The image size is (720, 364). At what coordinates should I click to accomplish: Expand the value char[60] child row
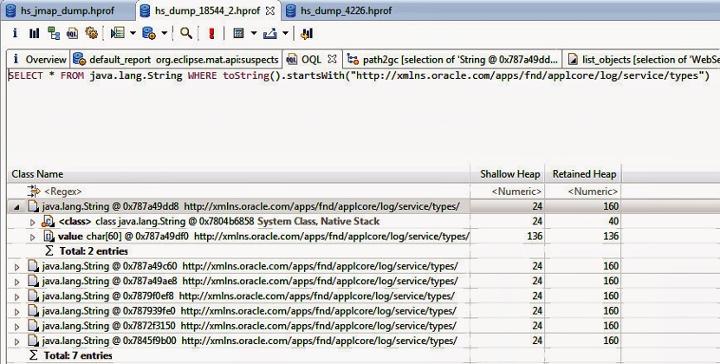[32, 237]
